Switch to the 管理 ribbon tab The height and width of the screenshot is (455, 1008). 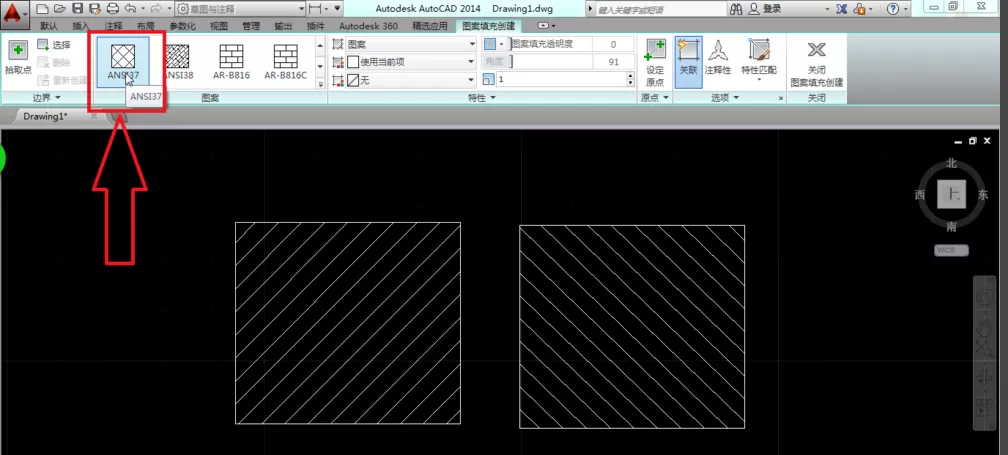click(251, 26)
